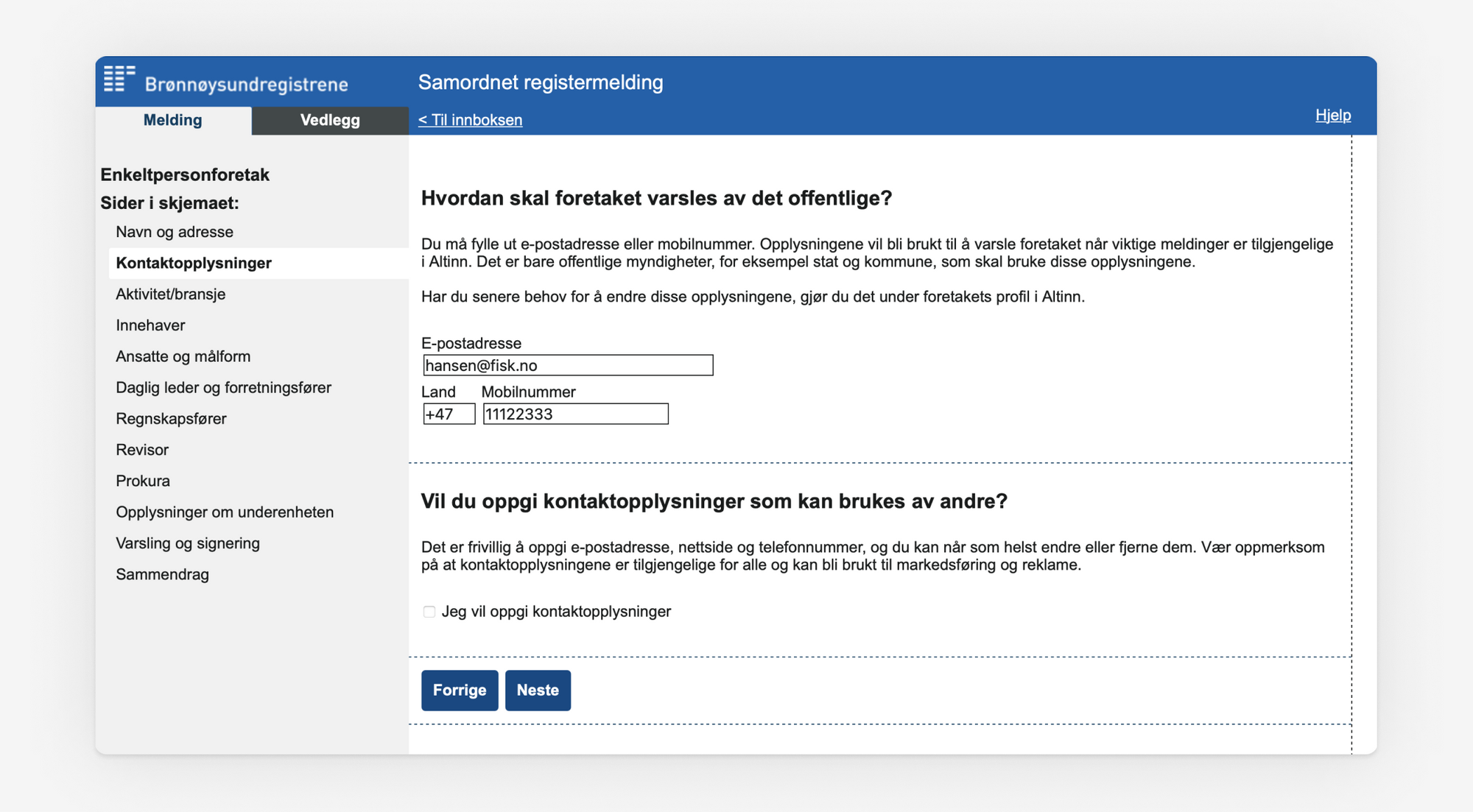Screen dimensions: 1473x812
Task: Open the Aktivitet/bransje section
Action: 171,294
